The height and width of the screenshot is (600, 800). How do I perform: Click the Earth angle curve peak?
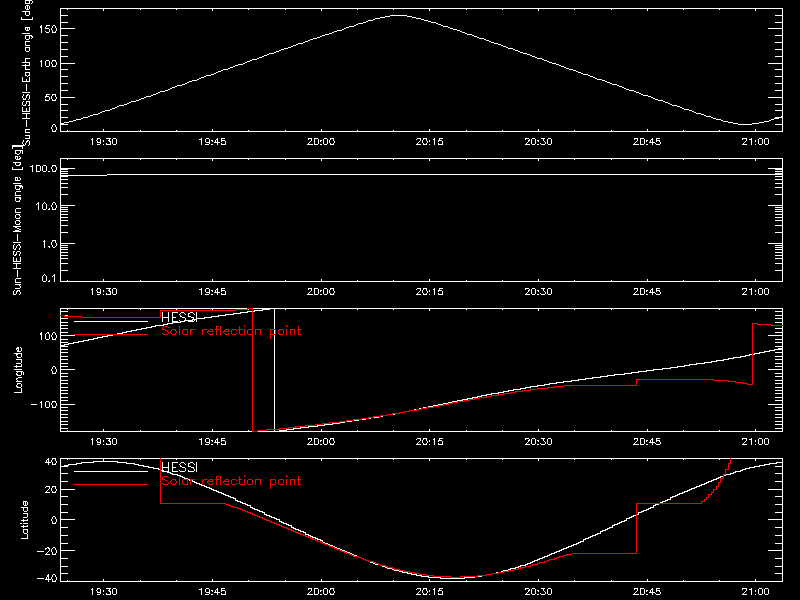point(398,16)
